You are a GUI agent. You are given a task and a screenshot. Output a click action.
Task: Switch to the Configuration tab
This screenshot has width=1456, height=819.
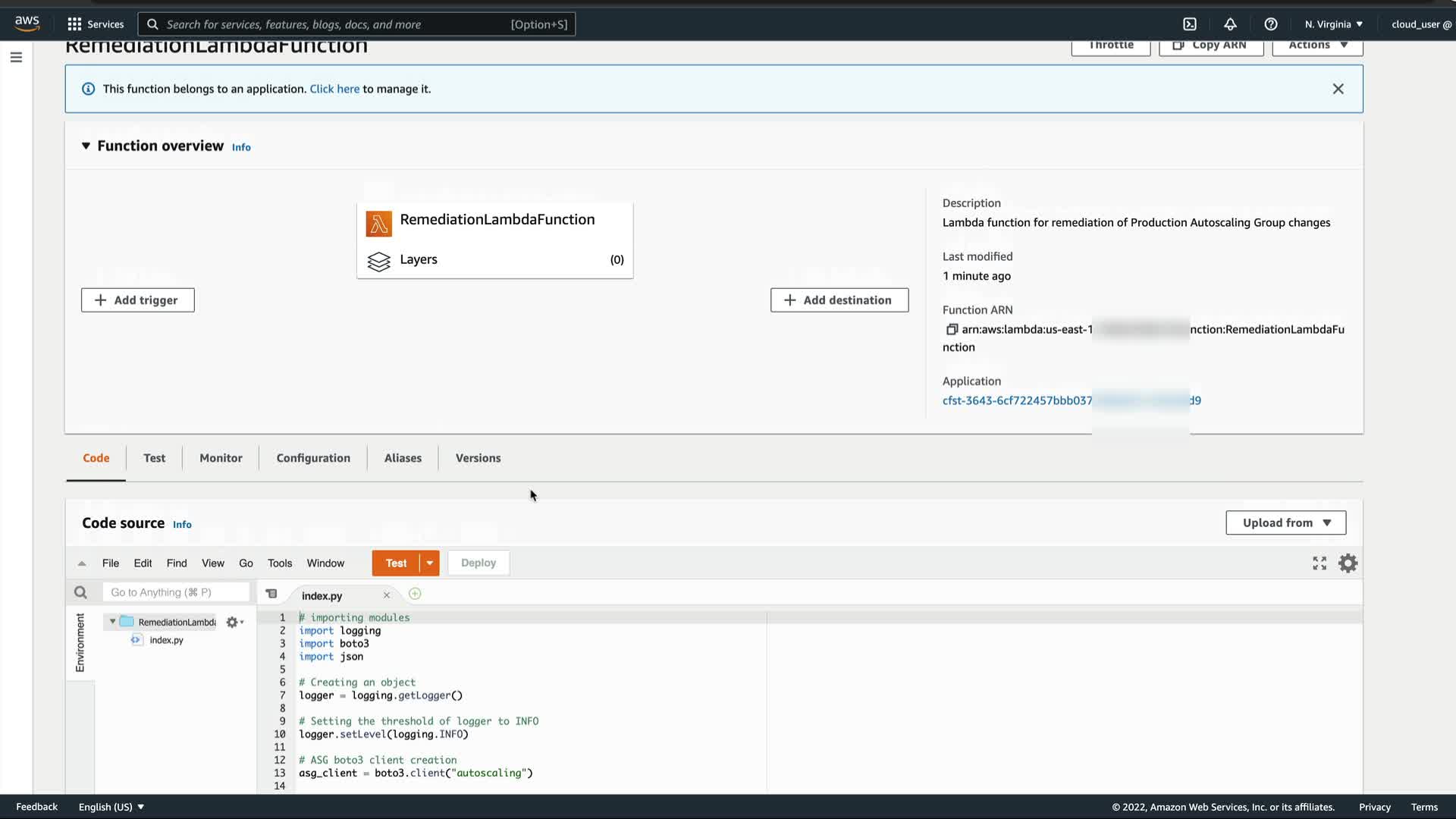tap(313, 458)
